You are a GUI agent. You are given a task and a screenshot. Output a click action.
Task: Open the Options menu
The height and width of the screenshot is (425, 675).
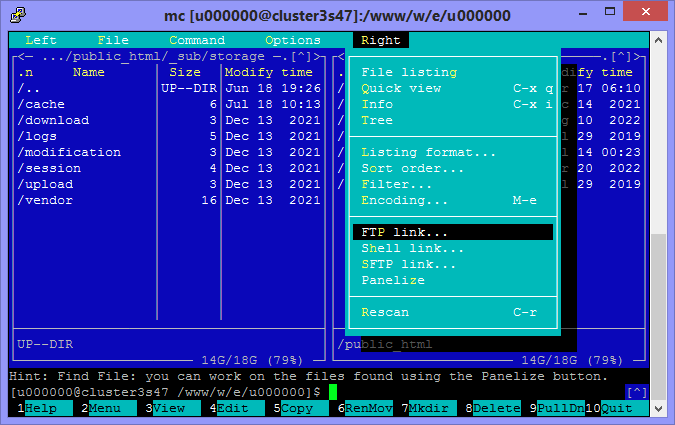tap(293, 40)
